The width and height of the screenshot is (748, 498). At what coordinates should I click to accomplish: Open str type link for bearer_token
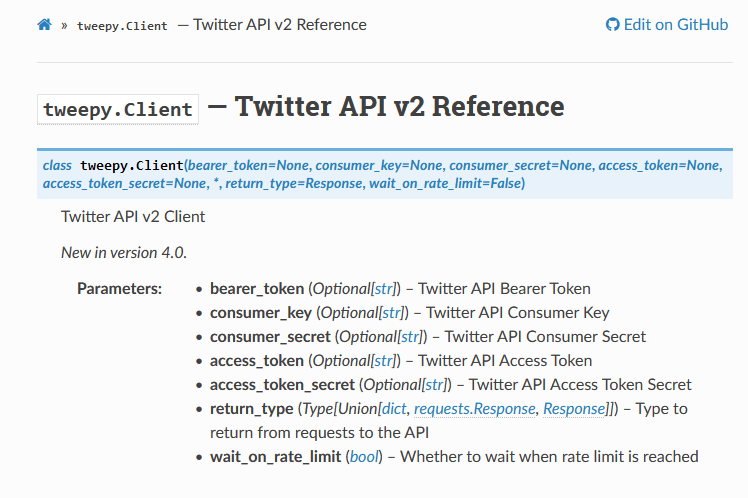tap(384, 289)
